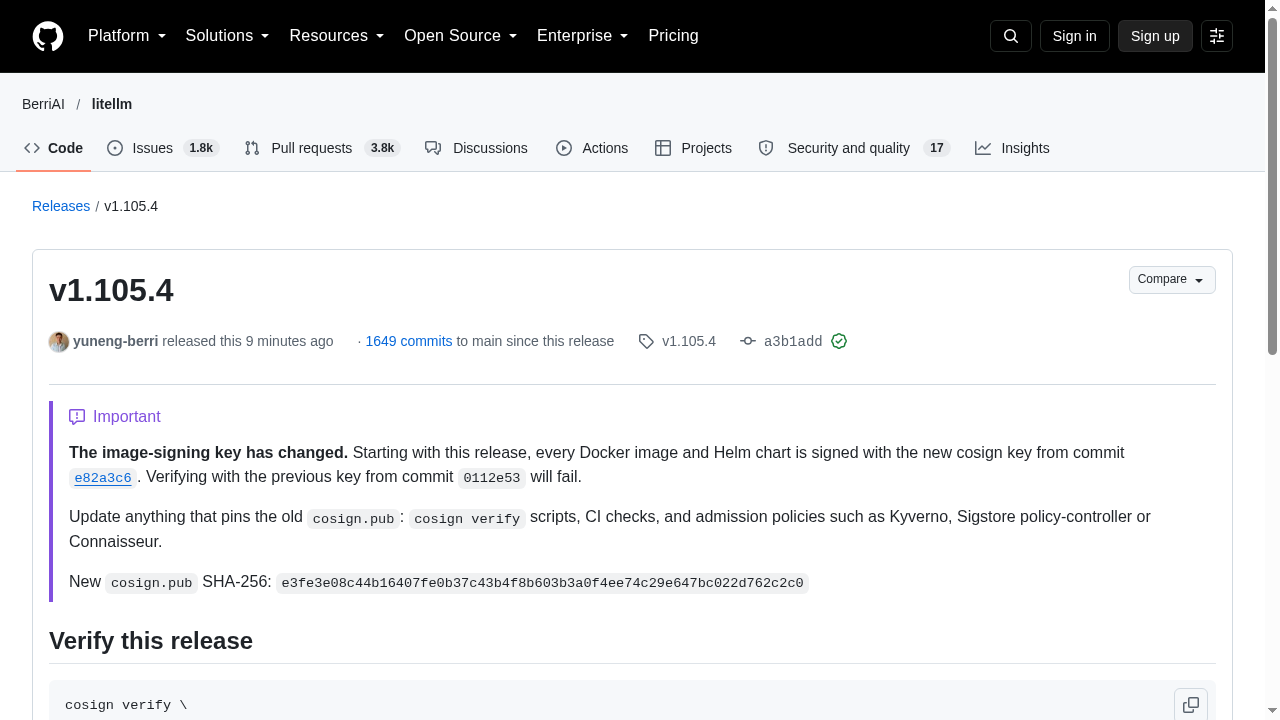Go to the Actions tab
The image size is (1280, 720).
click(592, 148)
